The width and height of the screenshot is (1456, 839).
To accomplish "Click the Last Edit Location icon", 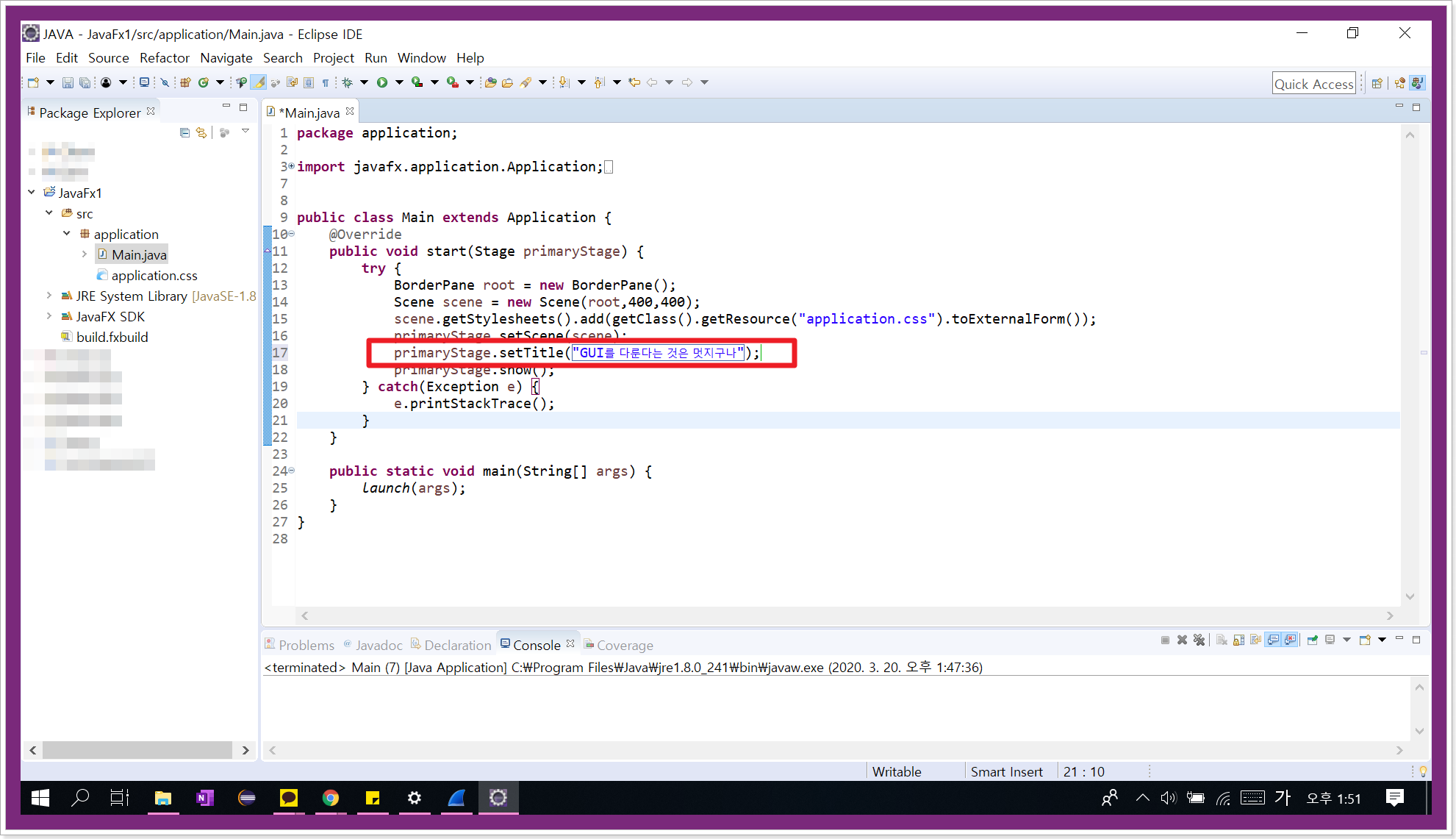I will pos(634,82).
